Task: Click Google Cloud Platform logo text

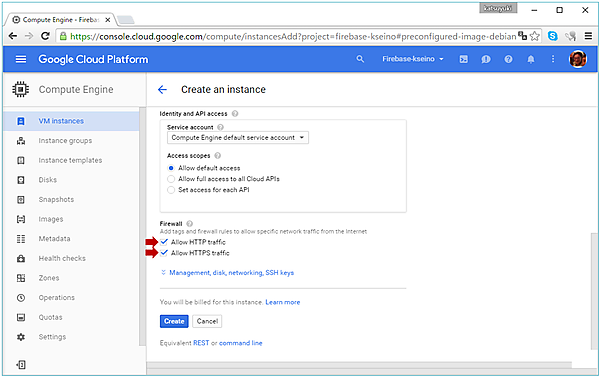Action: 93,59
